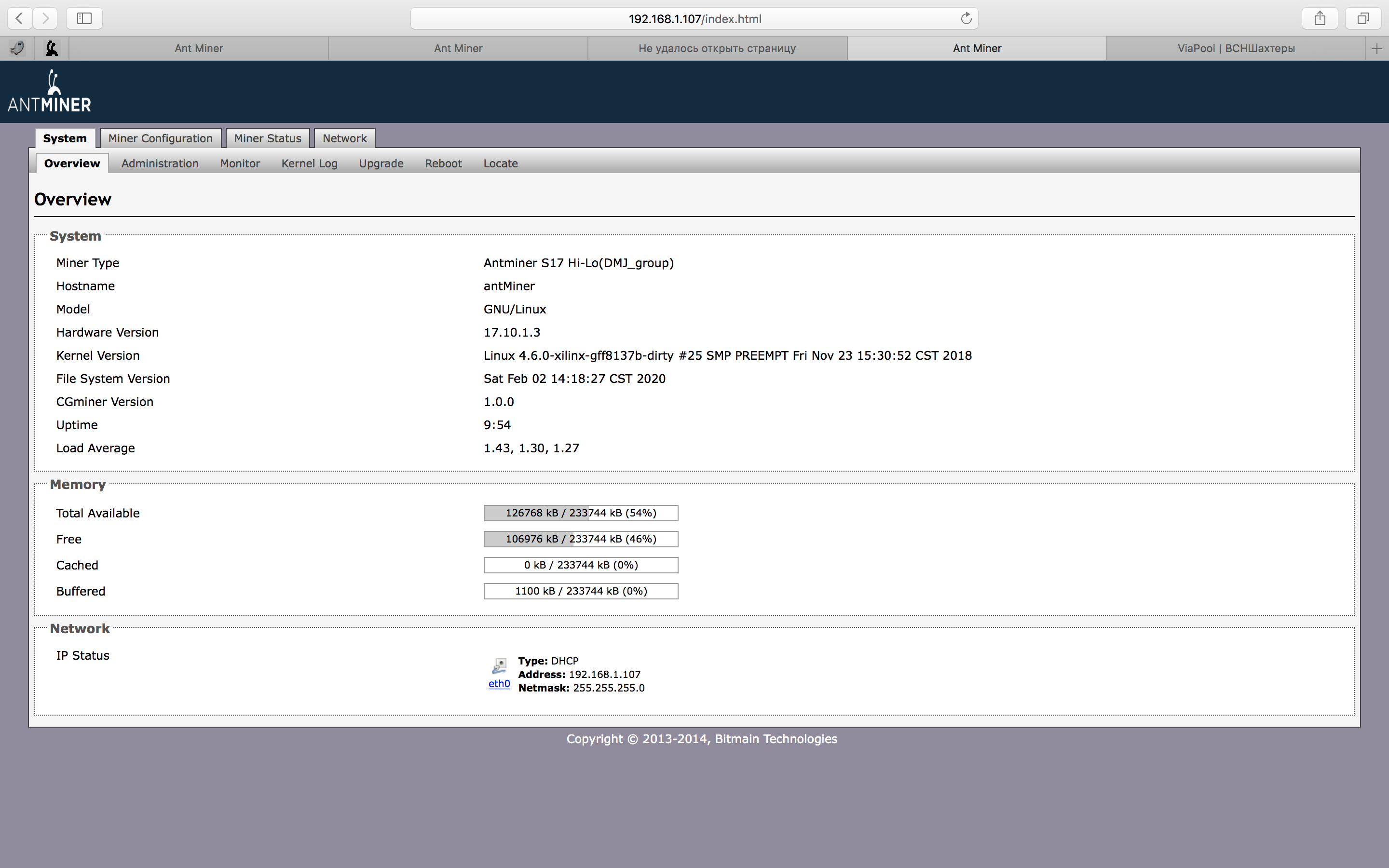
Task: Click the Bitmain Technologies copyright text
Action: [x=702, y=739]
